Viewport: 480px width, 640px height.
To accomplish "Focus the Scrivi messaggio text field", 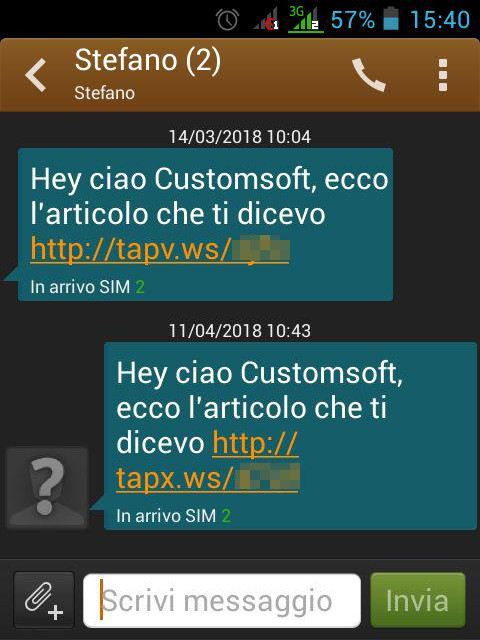I will (x=222, y=600).
